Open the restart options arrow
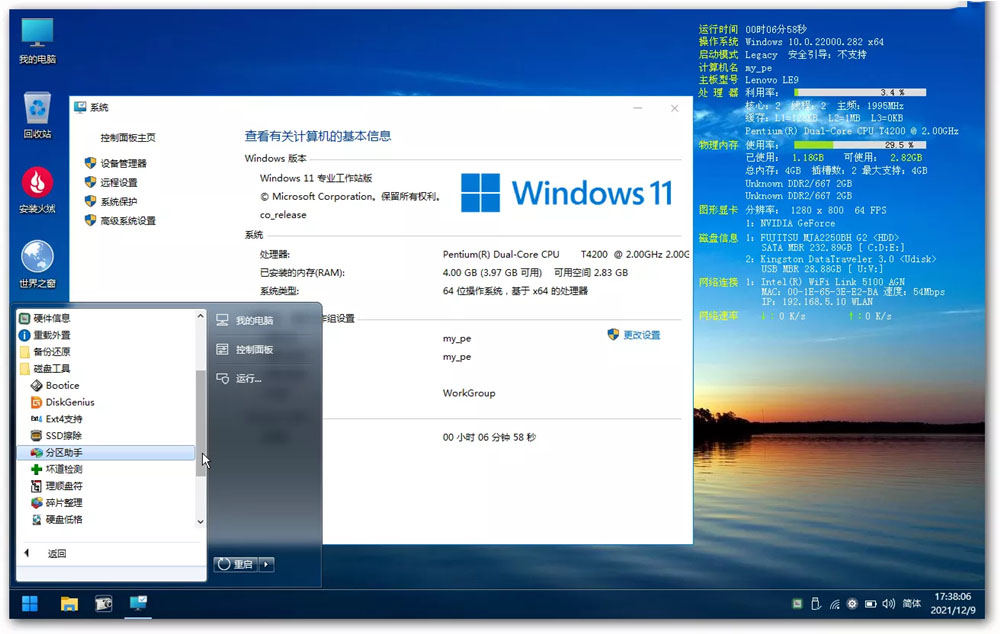 point(267,564)
